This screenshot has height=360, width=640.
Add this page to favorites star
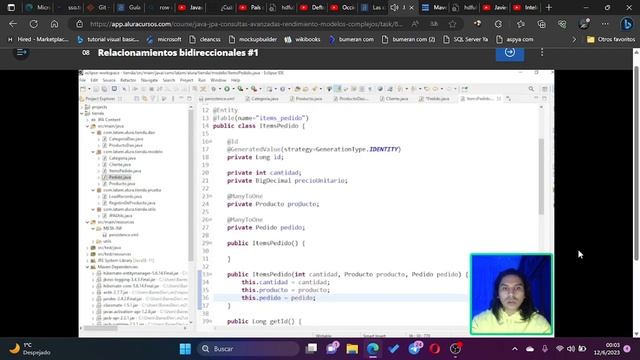click(452, 24)
